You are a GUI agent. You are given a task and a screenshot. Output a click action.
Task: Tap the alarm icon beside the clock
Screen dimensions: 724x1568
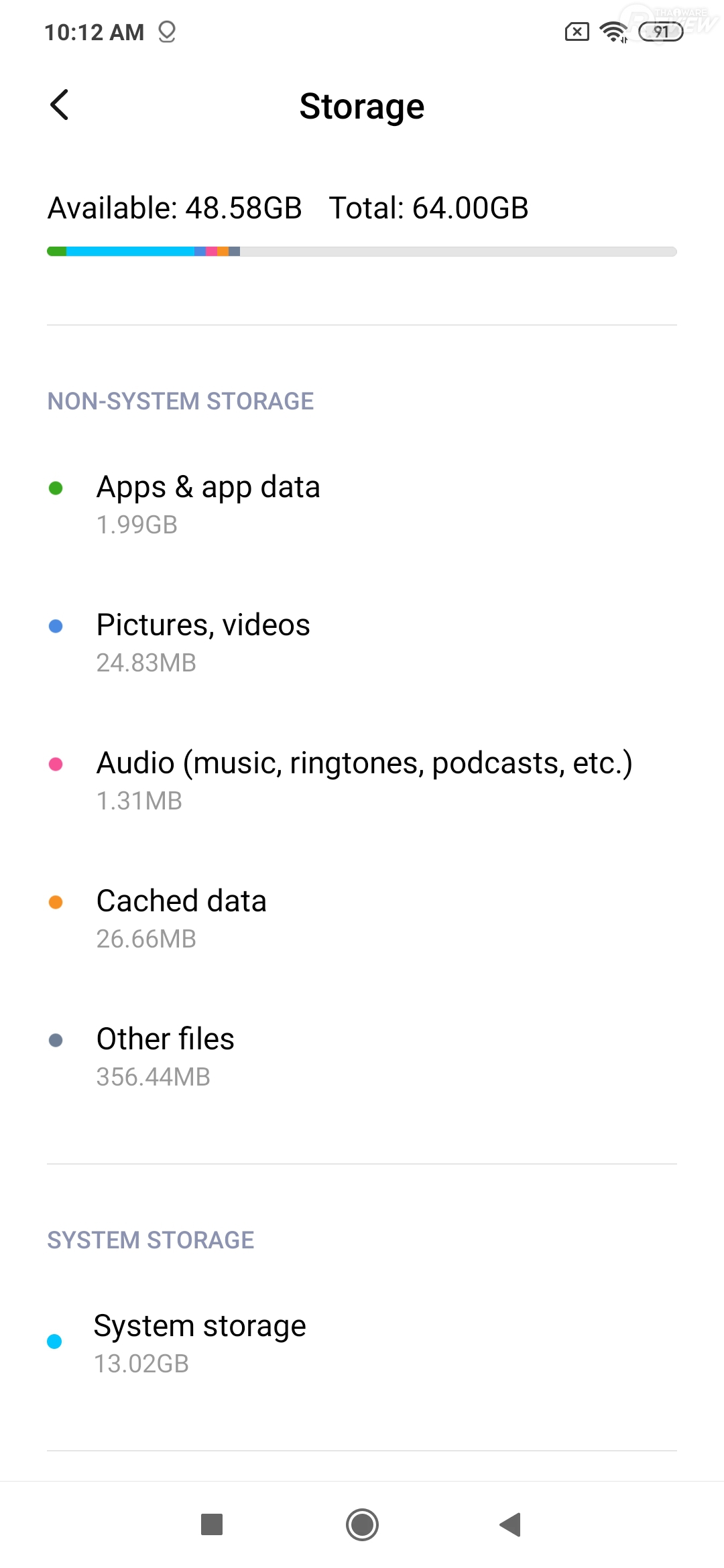[167, 31]
